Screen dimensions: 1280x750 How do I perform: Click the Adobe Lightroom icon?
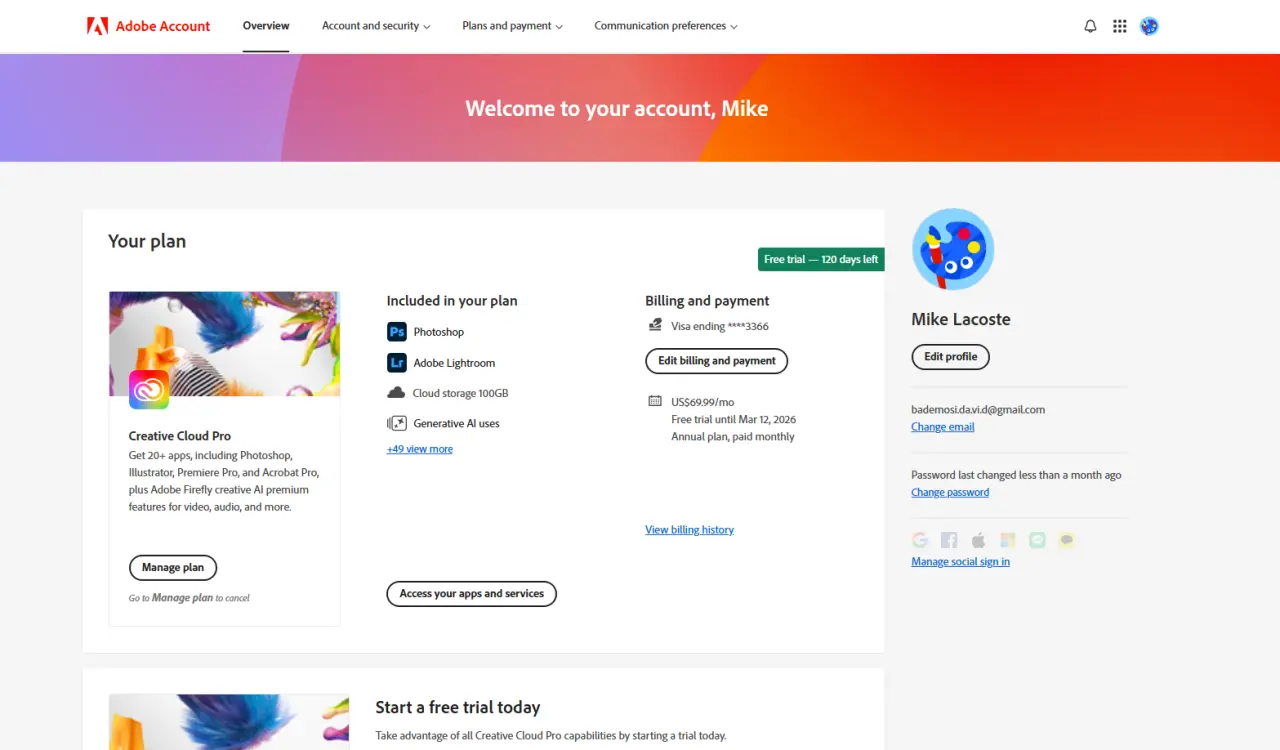point(397,363)
